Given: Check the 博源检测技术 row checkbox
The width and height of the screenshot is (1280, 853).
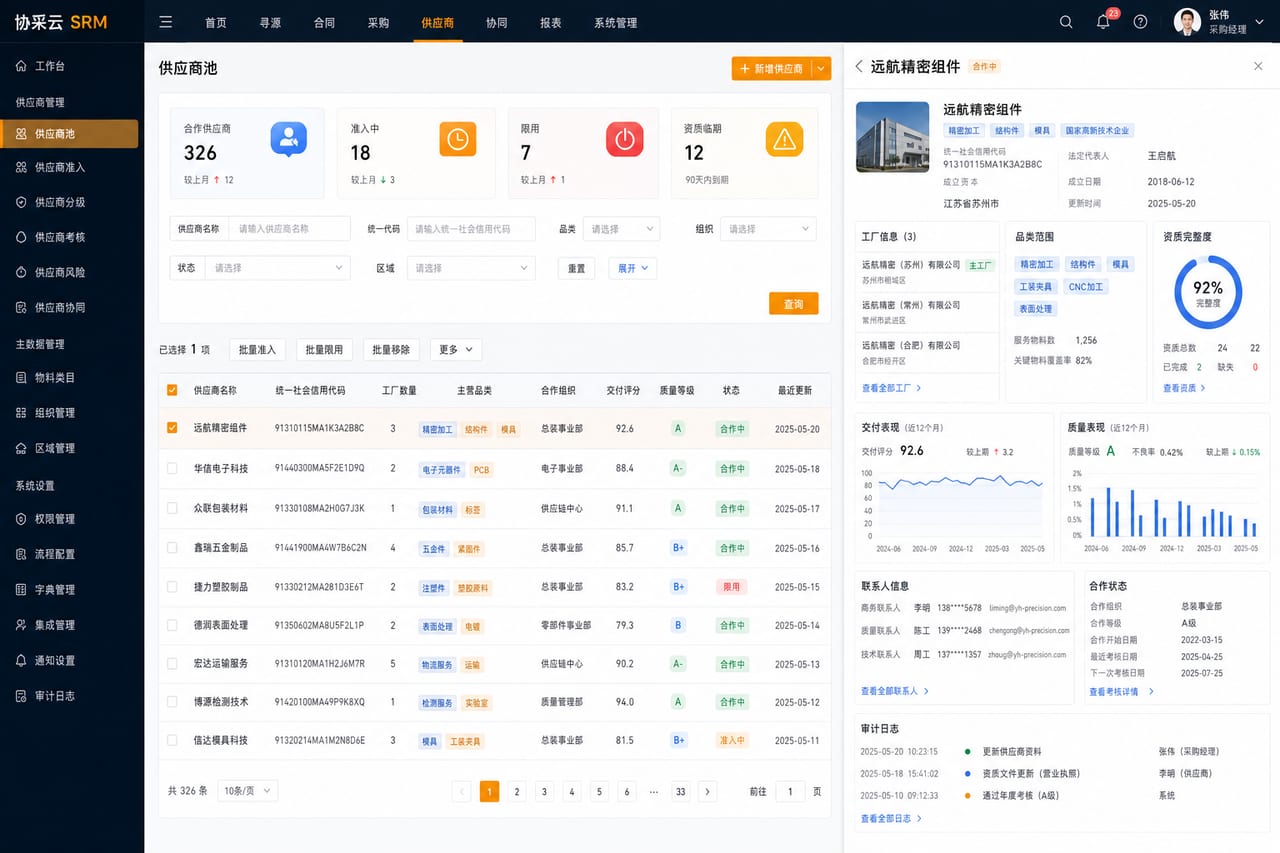Looking at the screenshot, I should (172, 702).
